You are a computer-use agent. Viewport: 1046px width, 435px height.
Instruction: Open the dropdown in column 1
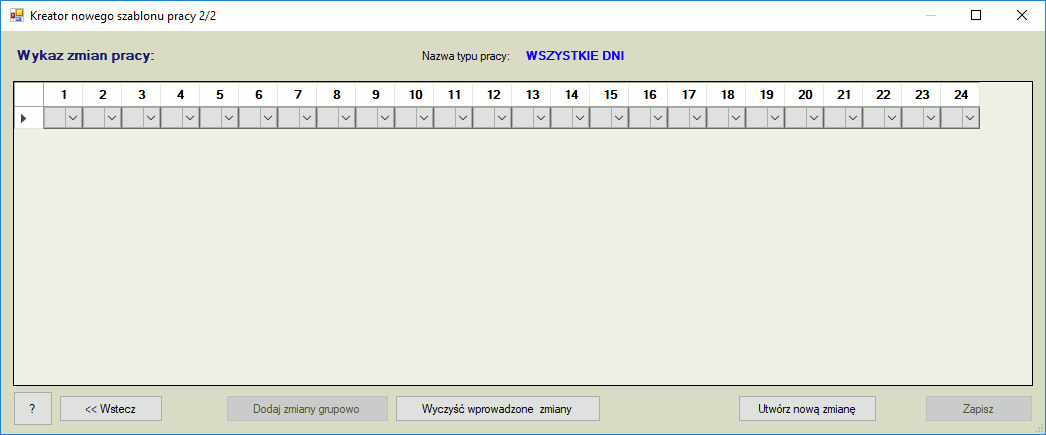pyautogui.click(x=73, y=118)
